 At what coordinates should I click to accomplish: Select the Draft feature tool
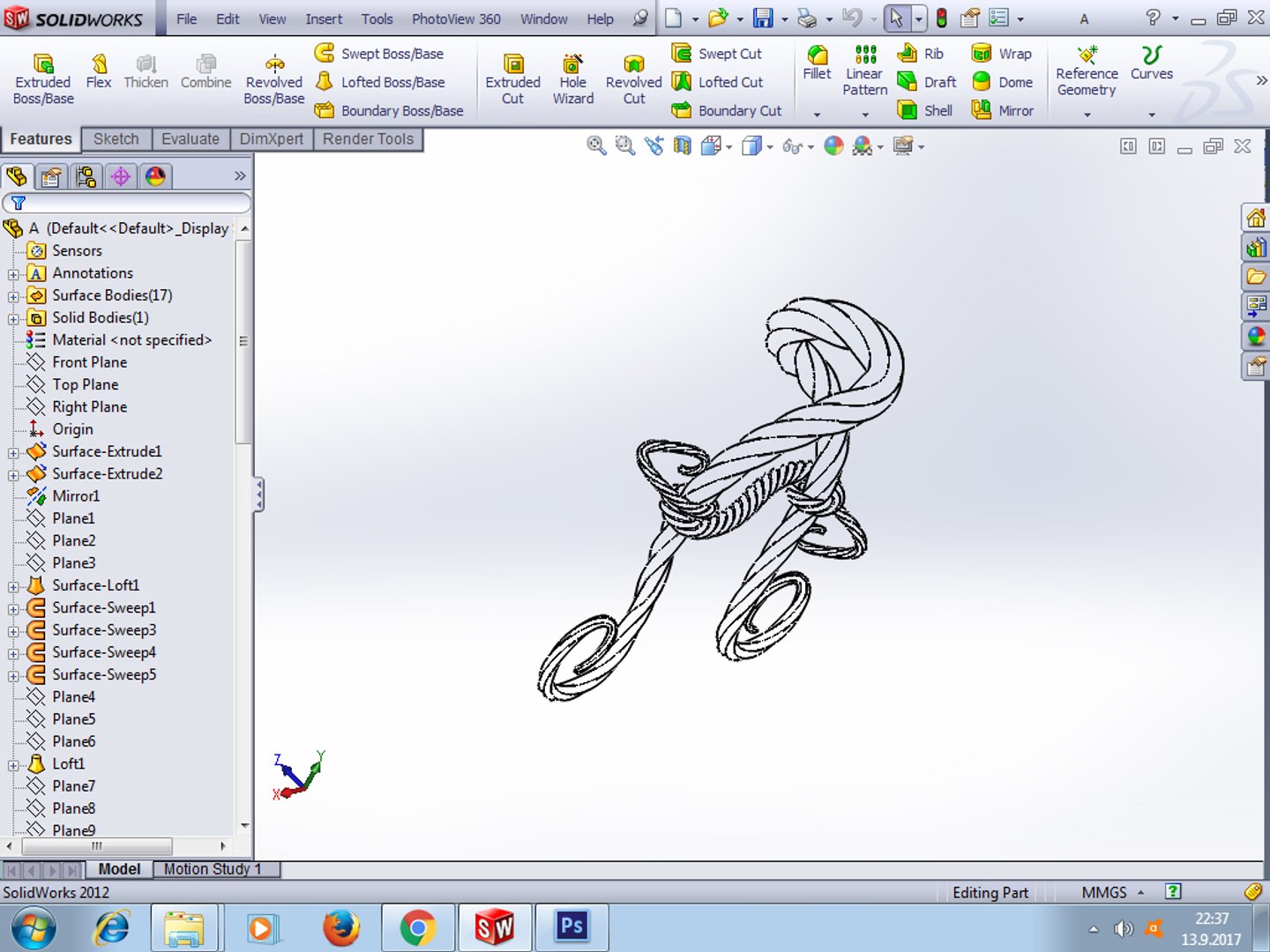pos(927,82)
